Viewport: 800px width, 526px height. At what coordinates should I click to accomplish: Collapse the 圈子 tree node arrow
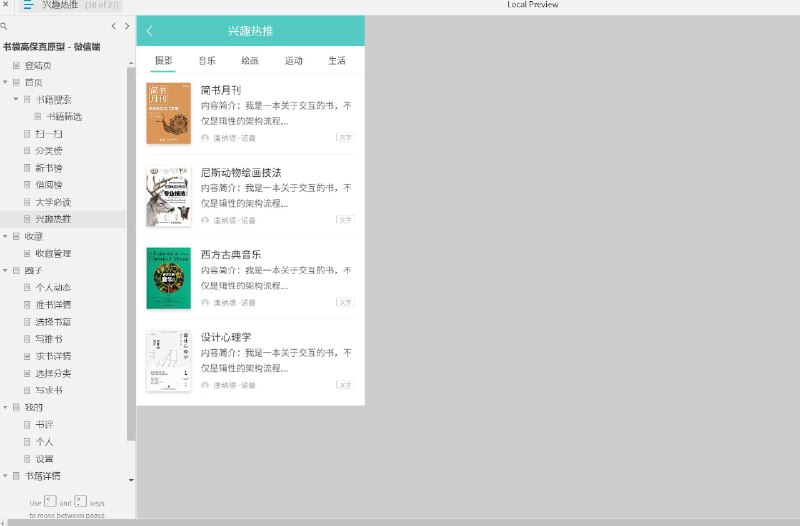tap(5, 270)
